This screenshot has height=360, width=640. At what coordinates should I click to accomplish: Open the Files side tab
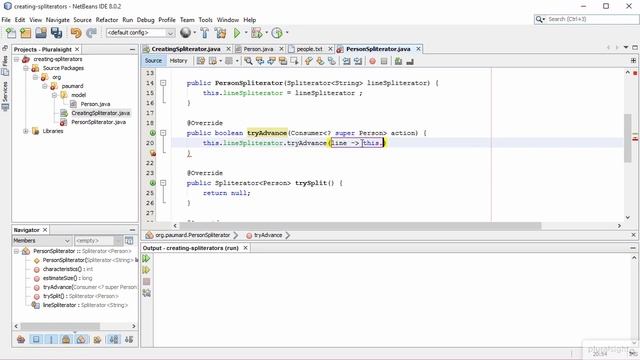5,65
